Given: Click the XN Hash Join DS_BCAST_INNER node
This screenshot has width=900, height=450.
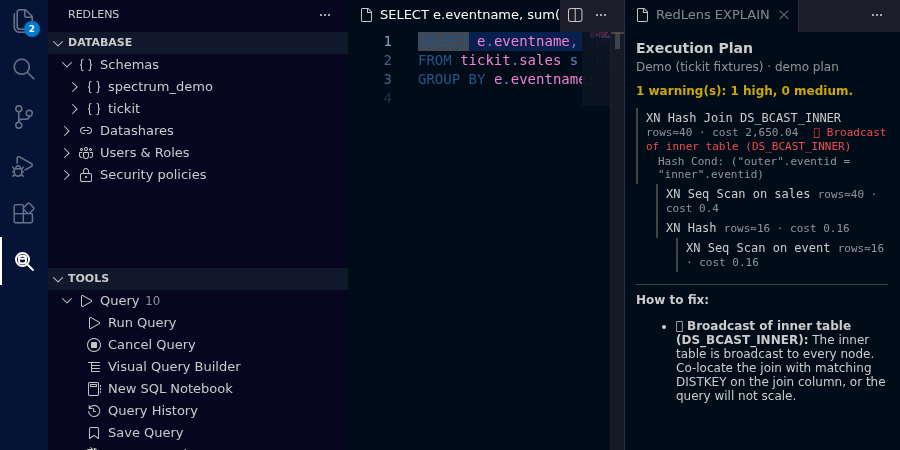Looking at the screenshot, I should tap(743, 118).
